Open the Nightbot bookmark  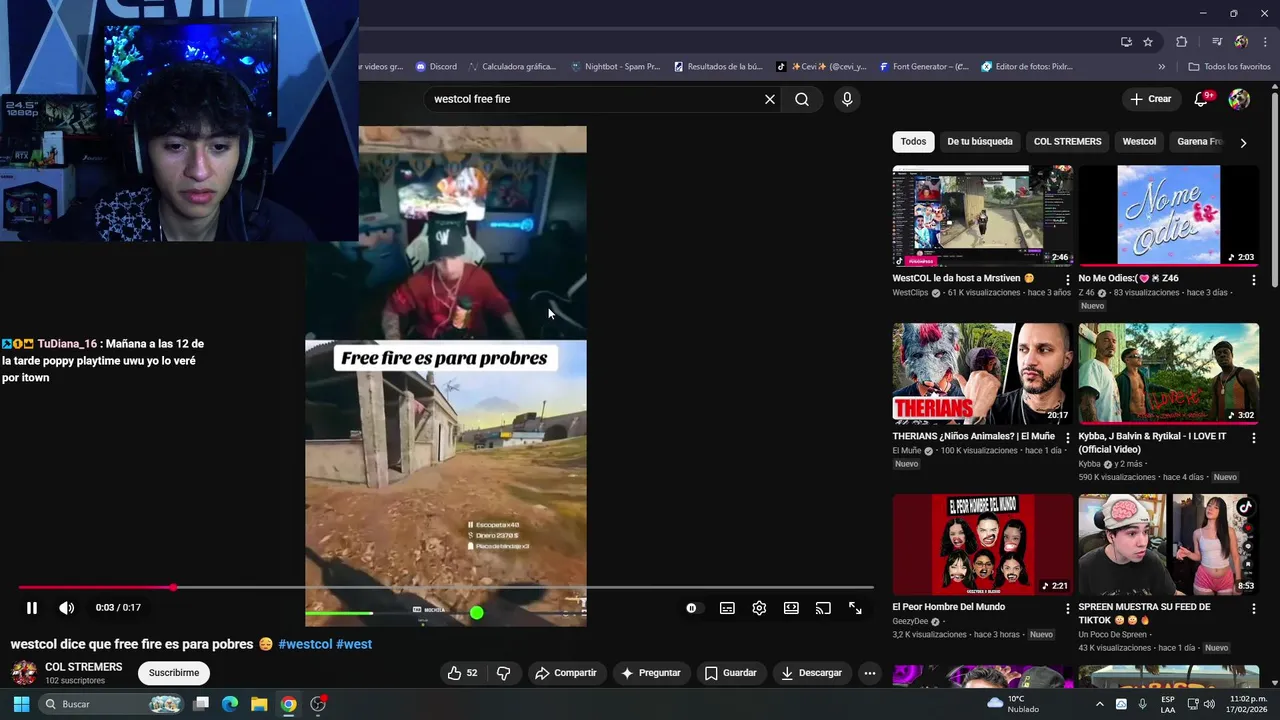[x=615, y=67]
